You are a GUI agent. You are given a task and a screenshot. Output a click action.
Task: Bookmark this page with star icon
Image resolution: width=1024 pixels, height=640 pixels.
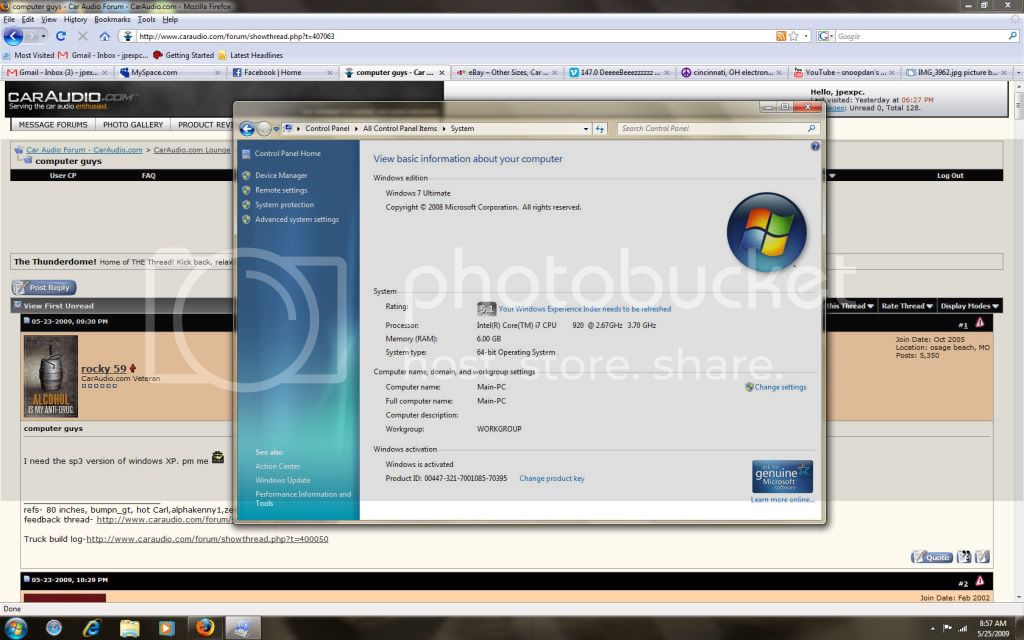point(793,36)
